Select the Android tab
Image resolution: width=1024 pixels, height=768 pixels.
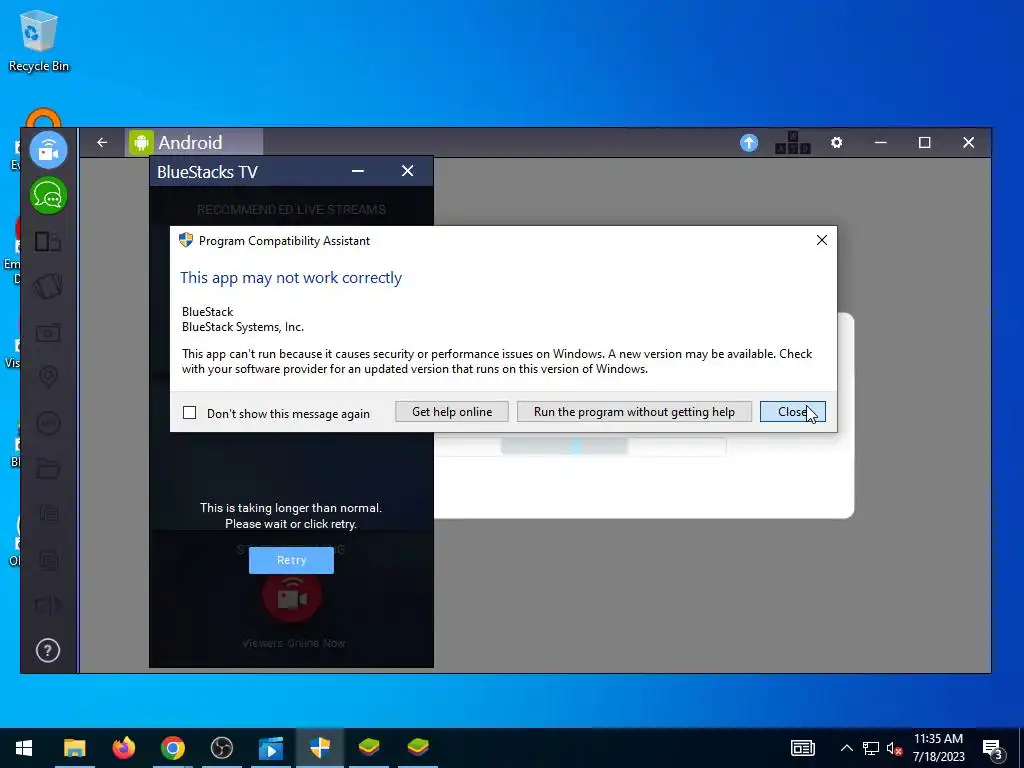pyautogui.click(x=195, y=142)
